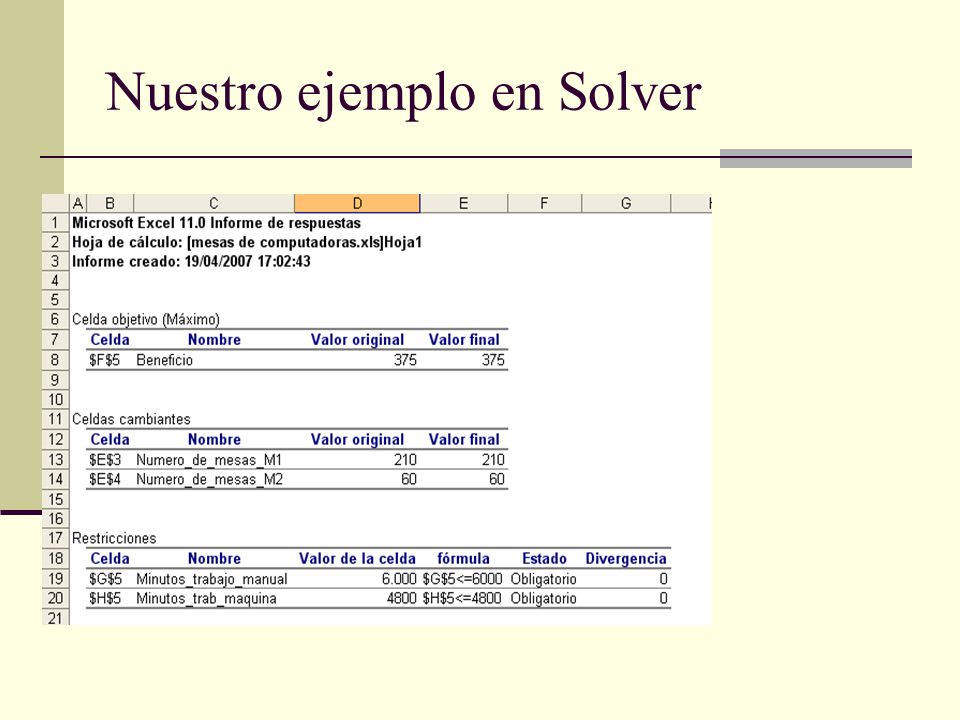Click the $E$4 cell reference

104,479
